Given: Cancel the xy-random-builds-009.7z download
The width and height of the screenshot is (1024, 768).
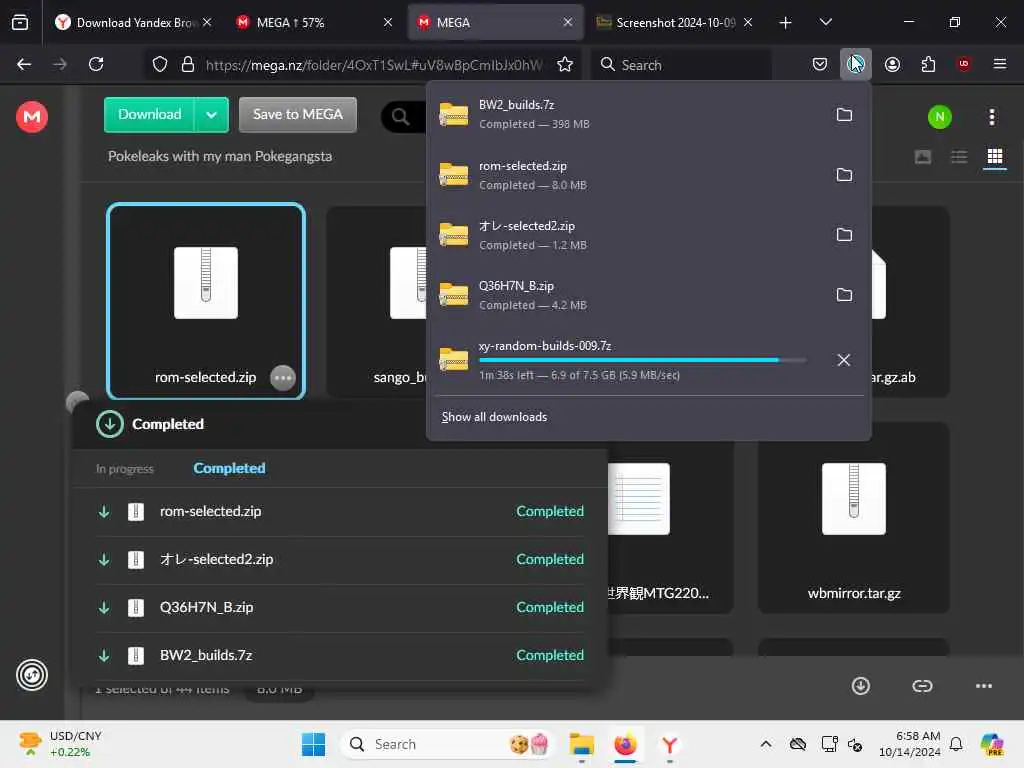Looking at the screenshot, I should [x=844, y=360].
